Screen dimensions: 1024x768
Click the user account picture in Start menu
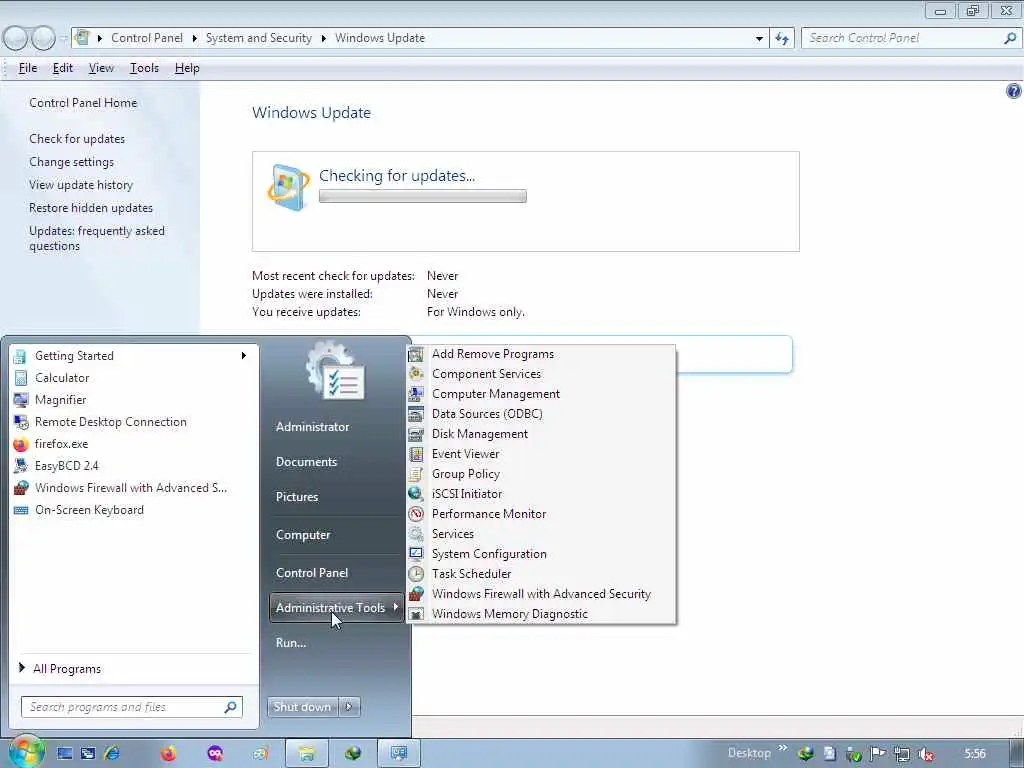334,372
